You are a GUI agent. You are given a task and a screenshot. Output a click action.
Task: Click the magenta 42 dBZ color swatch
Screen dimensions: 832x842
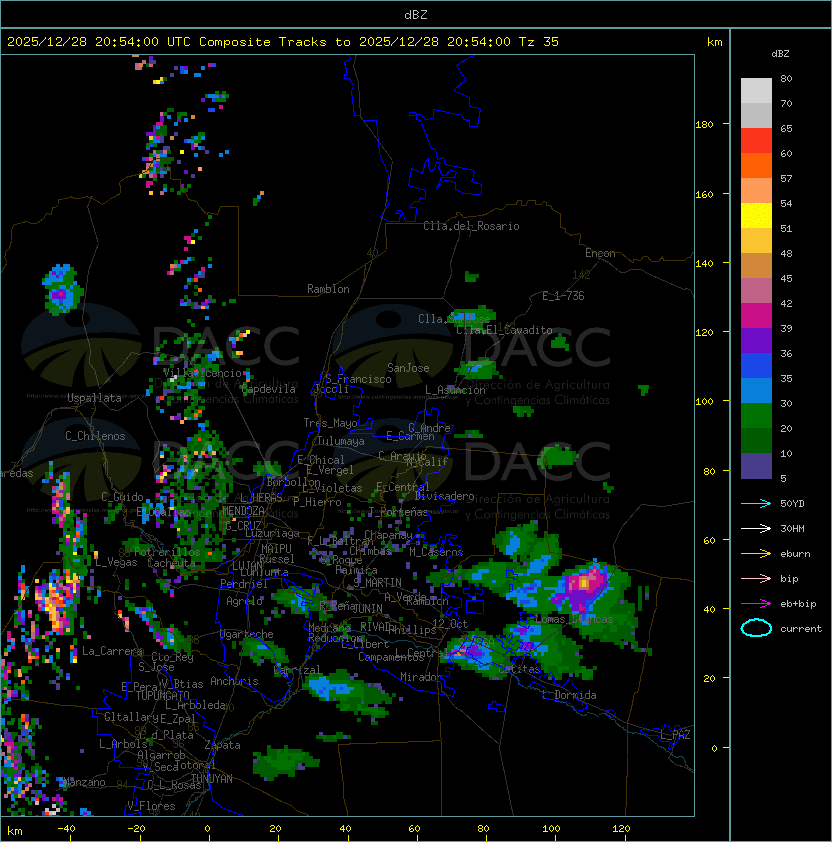point(756,315)
